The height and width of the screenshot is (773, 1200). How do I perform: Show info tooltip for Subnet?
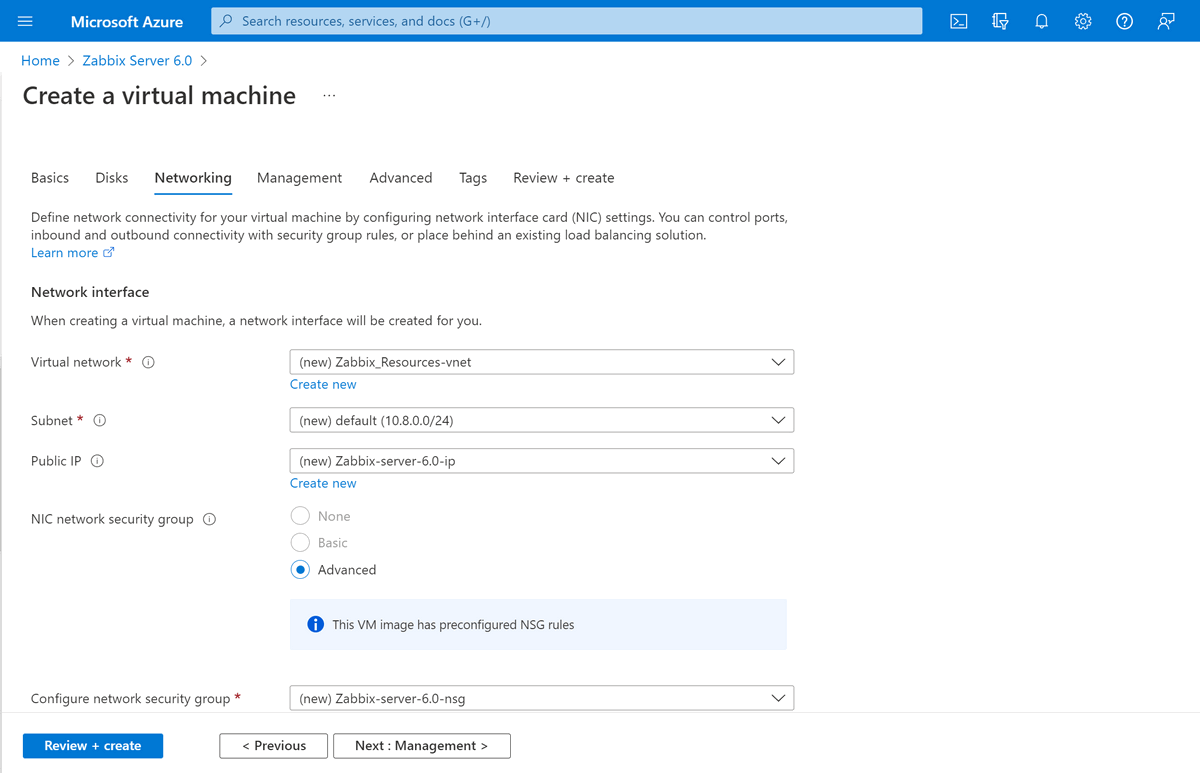click(x=99, y=421)
